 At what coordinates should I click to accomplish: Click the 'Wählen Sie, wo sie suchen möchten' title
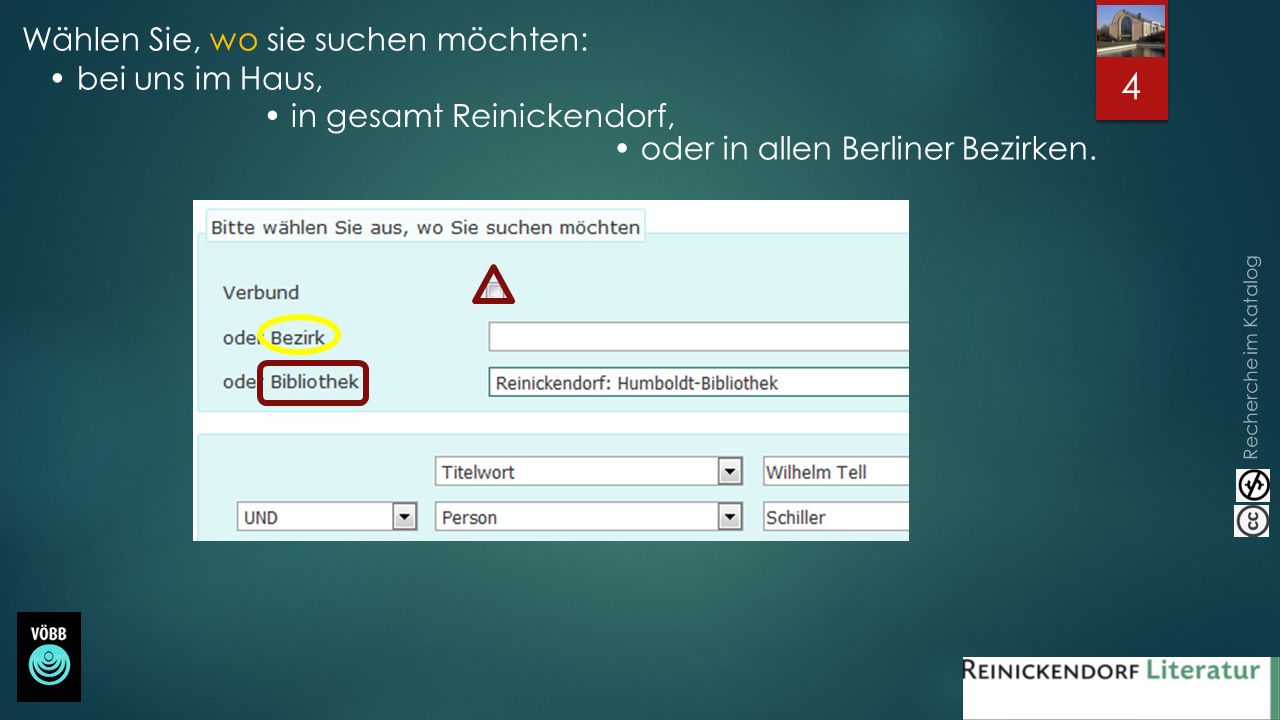click(x=305, y=40)
